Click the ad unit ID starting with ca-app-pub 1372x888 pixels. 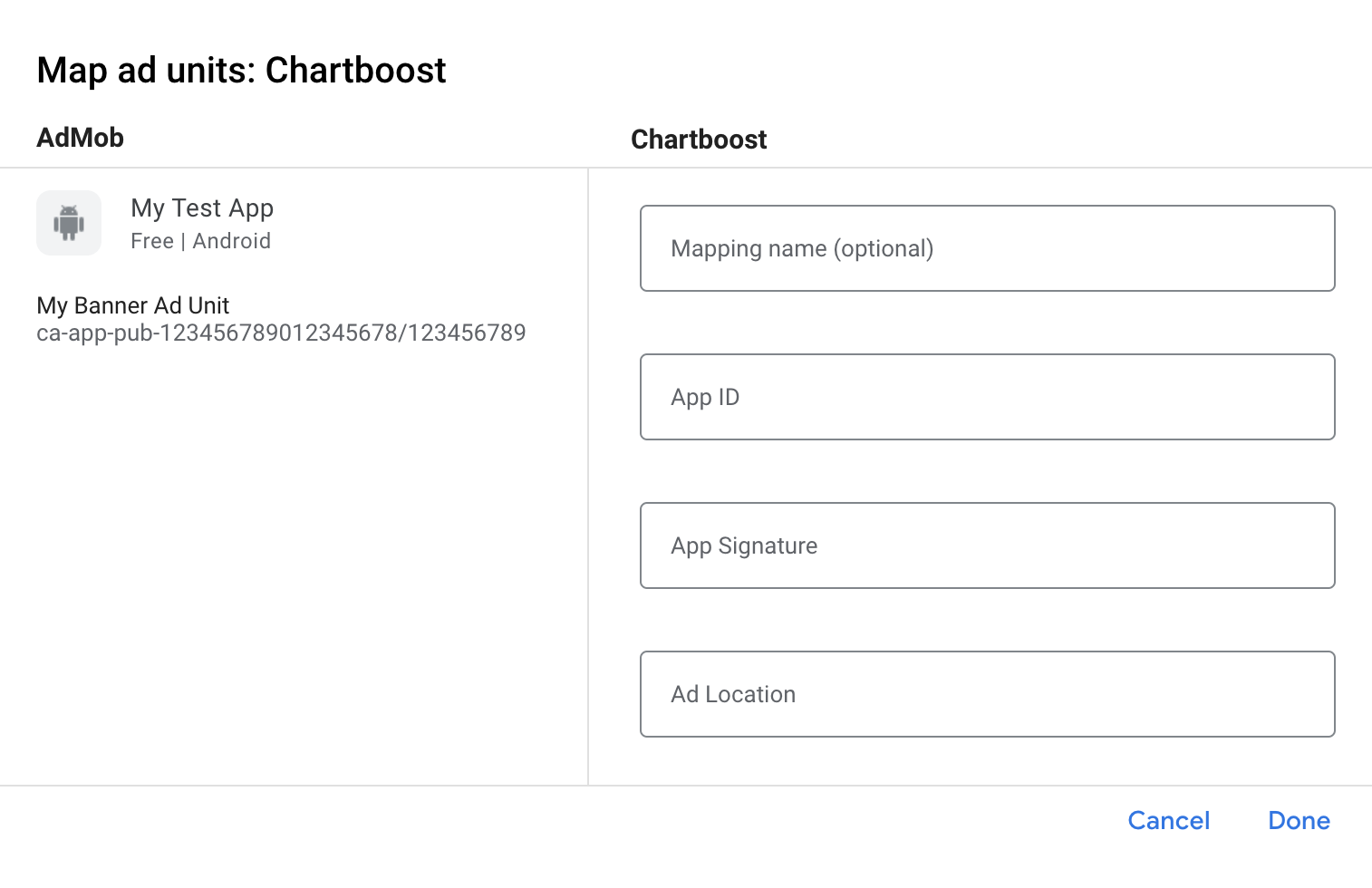click(x=281, y=333)
